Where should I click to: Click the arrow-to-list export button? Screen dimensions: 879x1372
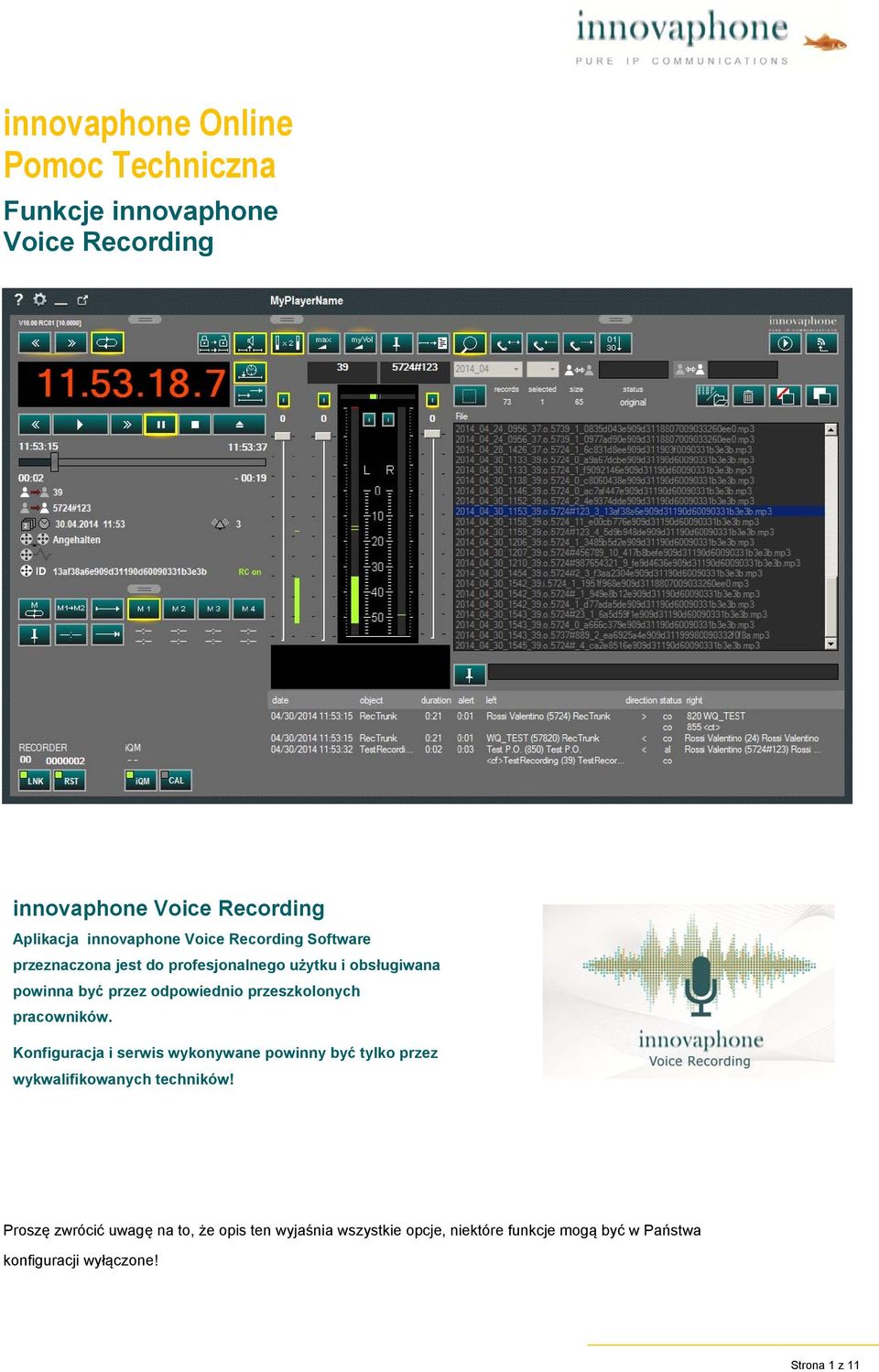tap(433, 343)
